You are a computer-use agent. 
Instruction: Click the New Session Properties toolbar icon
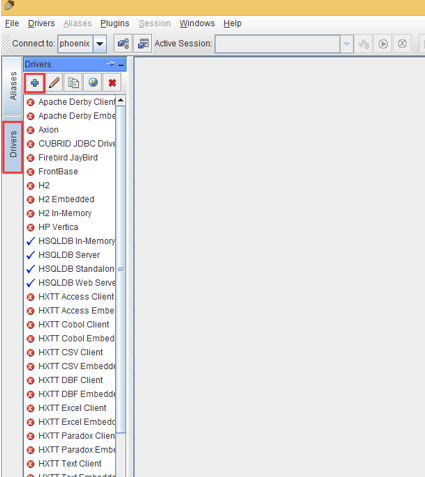[143, 44]
